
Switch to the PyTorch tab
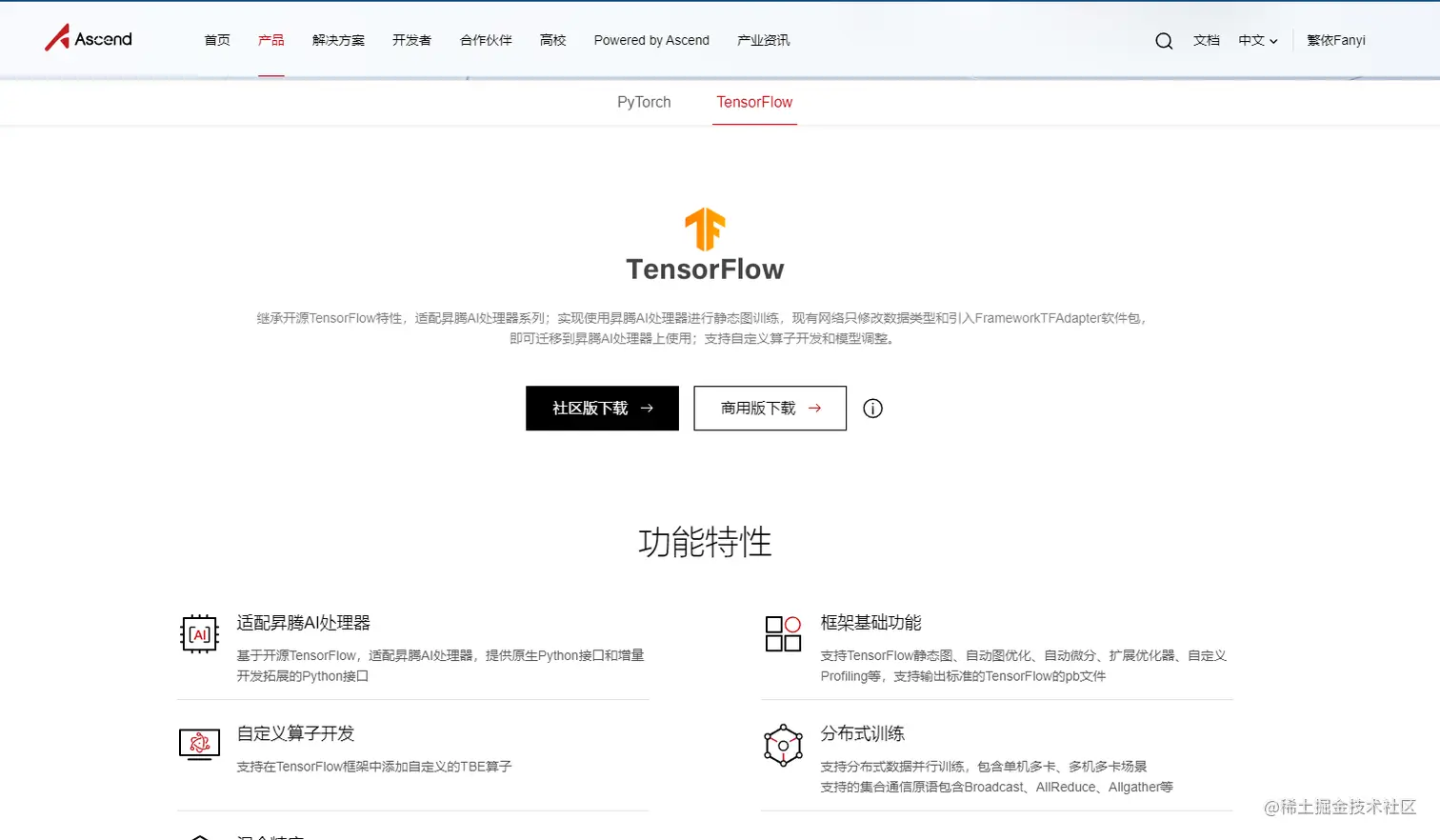[x=643, y=102]
